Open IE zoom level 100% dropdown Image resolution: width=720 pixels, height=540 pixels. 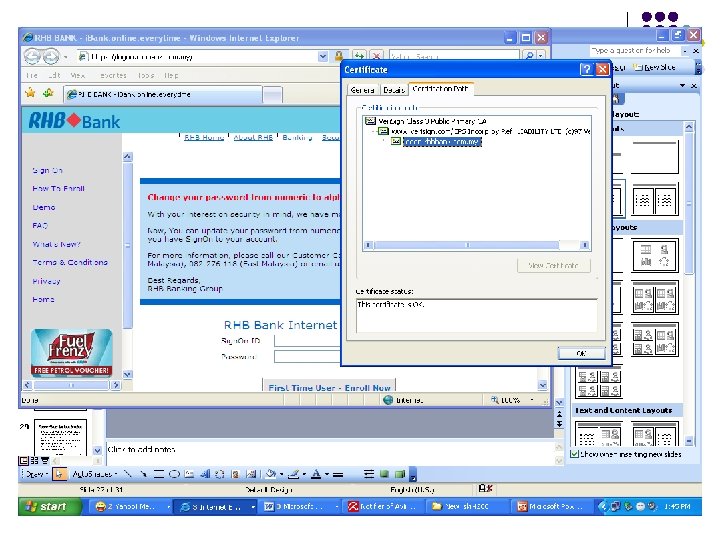[x=532, y=400]
